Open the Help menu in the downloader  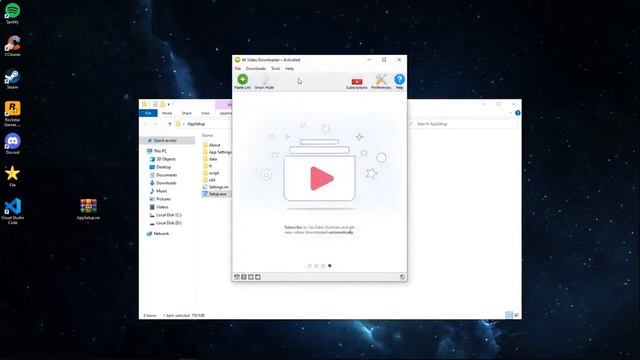(x=289, y=69)
